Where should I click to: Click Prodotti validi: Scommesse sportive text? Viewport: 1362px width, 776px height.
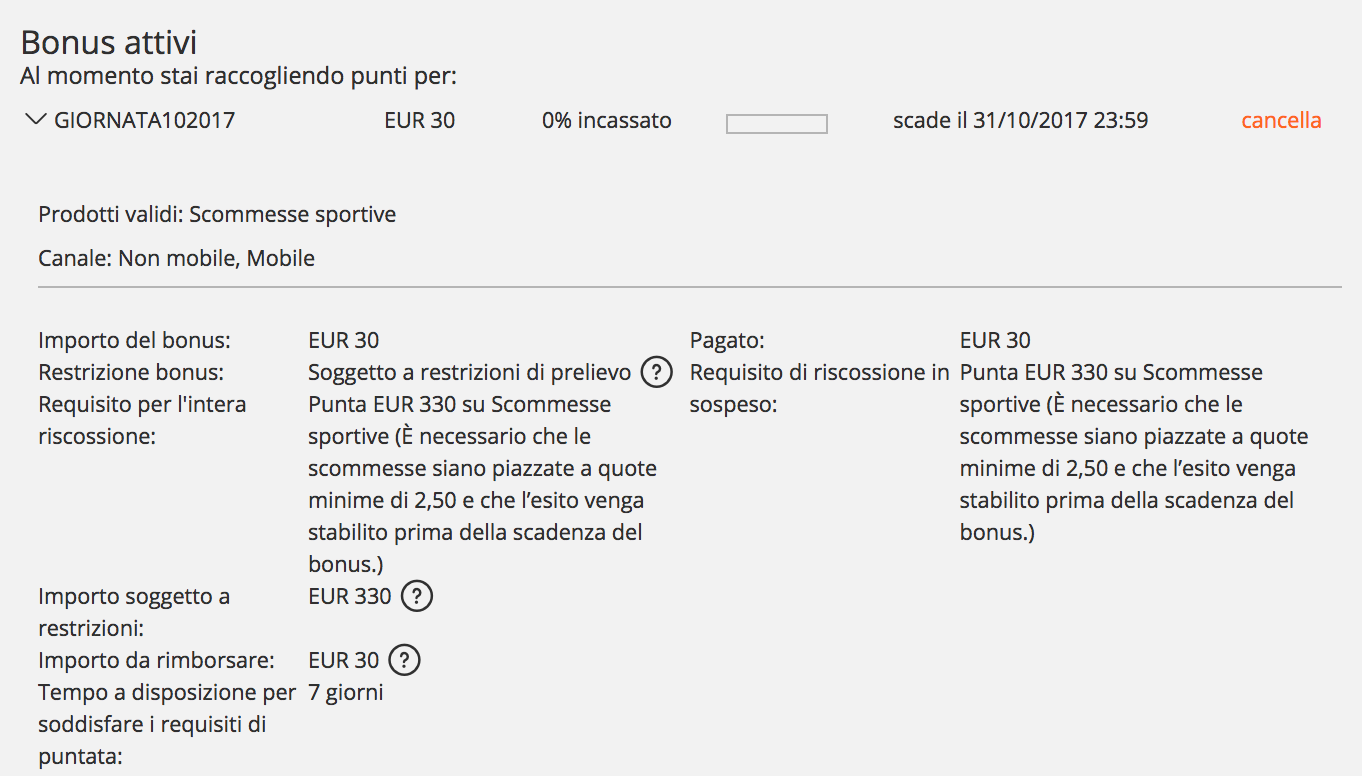tap(217, 215)
